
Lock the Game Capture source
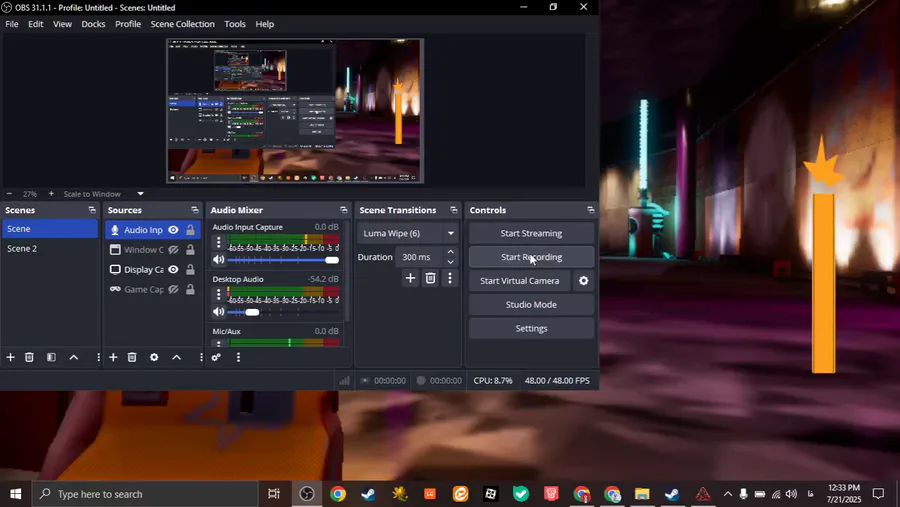[190, 289]
